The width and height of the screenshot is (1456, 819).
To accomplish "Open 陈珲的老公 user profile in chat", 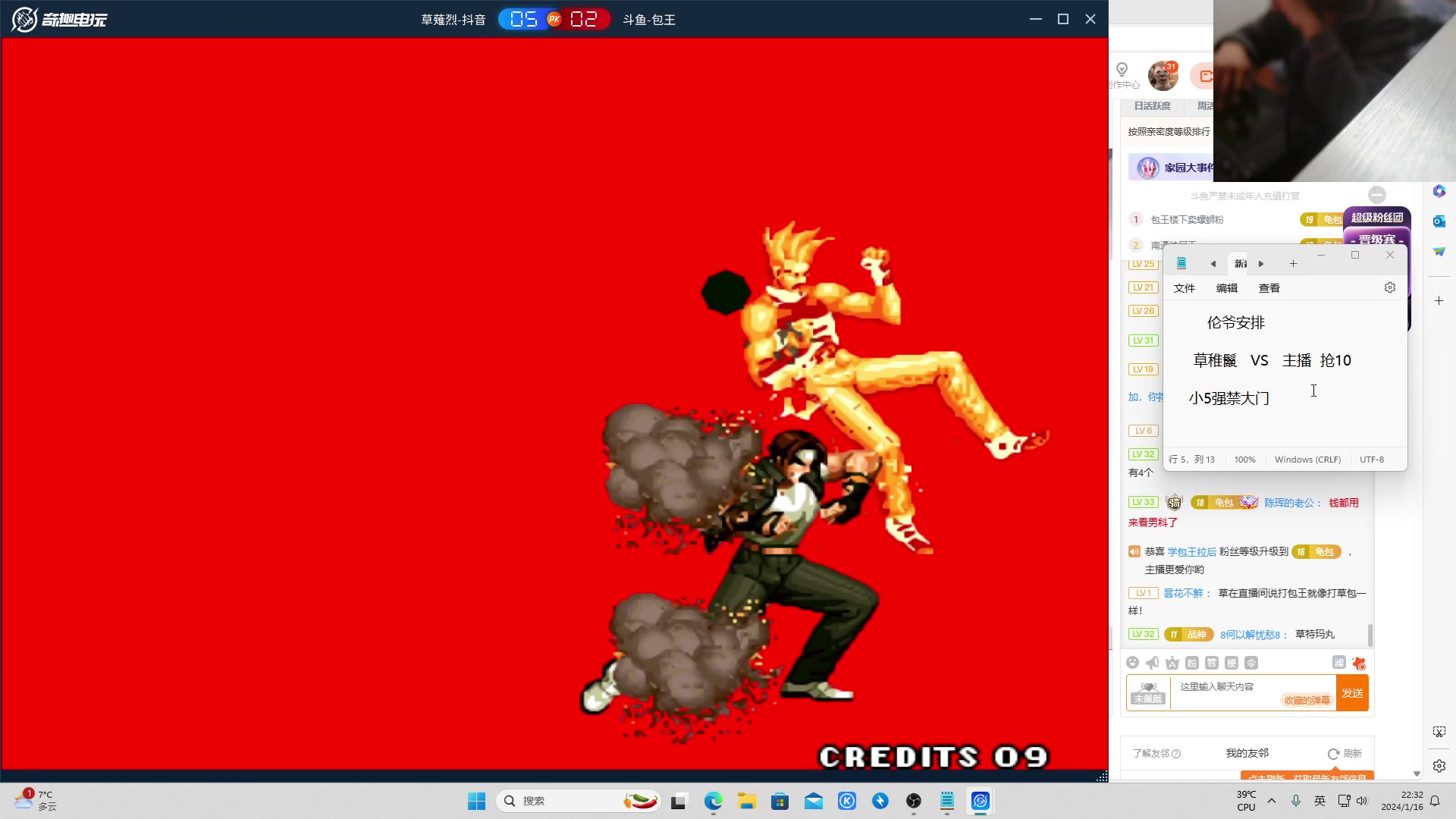I will pos(1292,503).
